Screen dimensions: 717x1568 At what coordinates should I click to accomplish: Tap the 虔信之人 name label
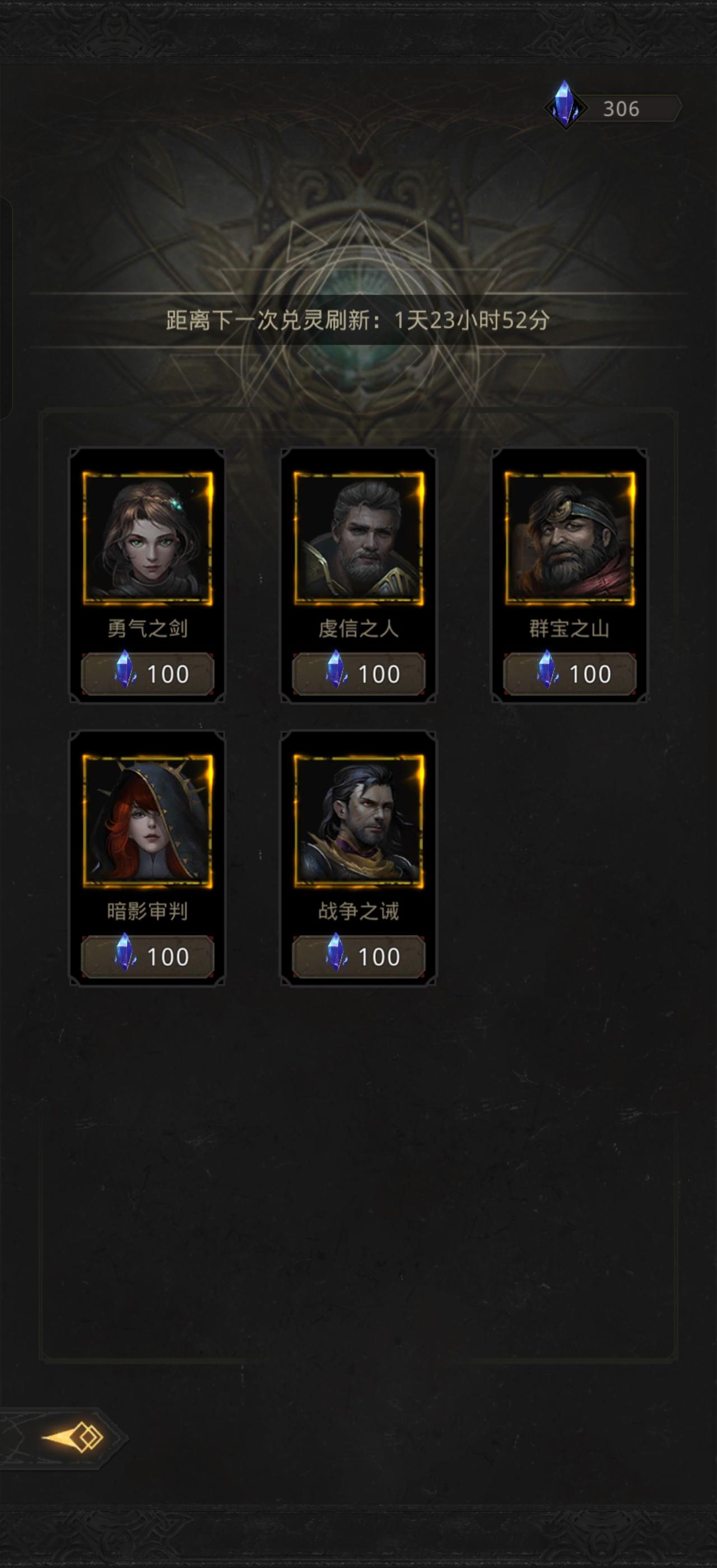[x=358, y=628]
